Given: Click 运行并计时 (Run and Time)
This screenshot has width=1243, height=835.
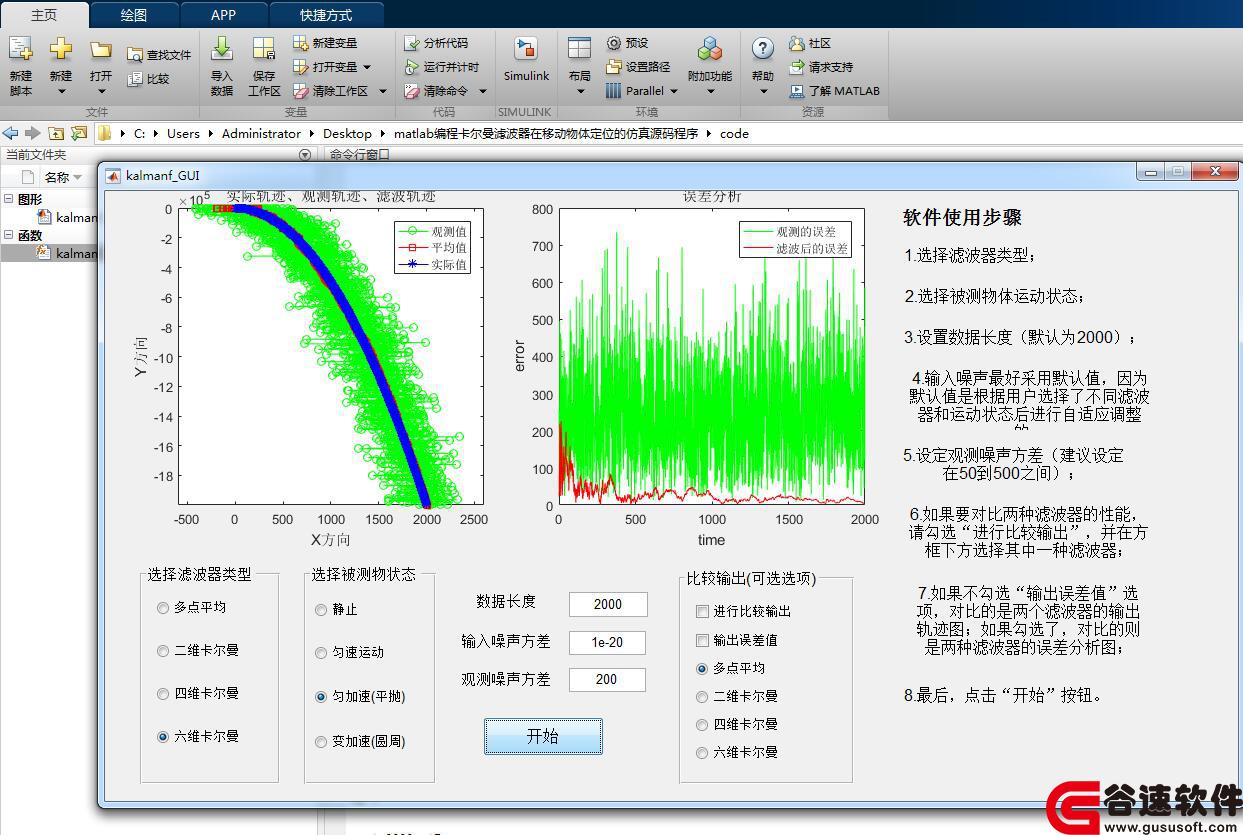Looking at the screenshot, I should tap(442, 67).
